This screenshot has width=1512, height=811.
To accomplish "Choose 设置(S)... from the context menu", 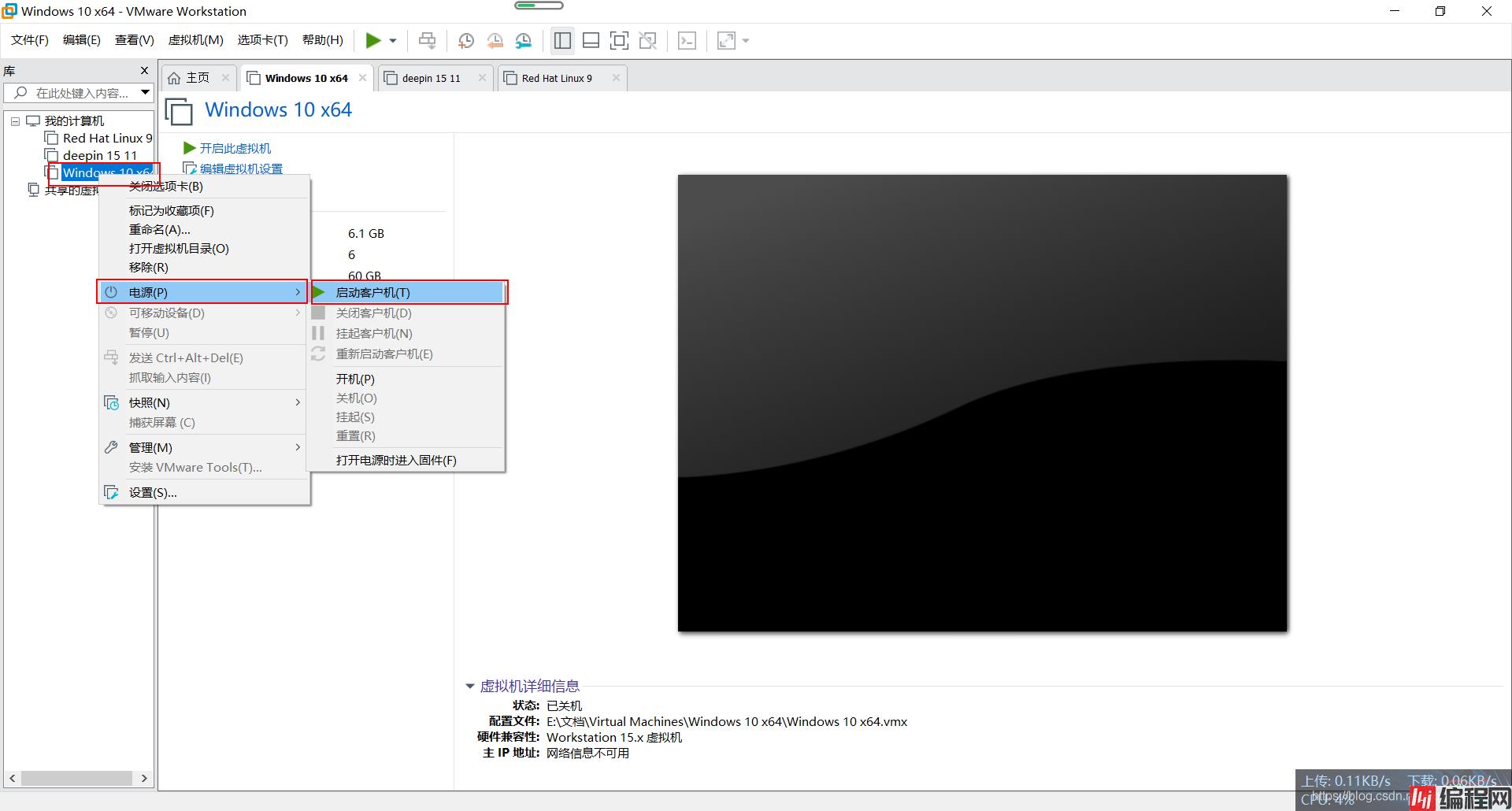I will pos(153,493).
